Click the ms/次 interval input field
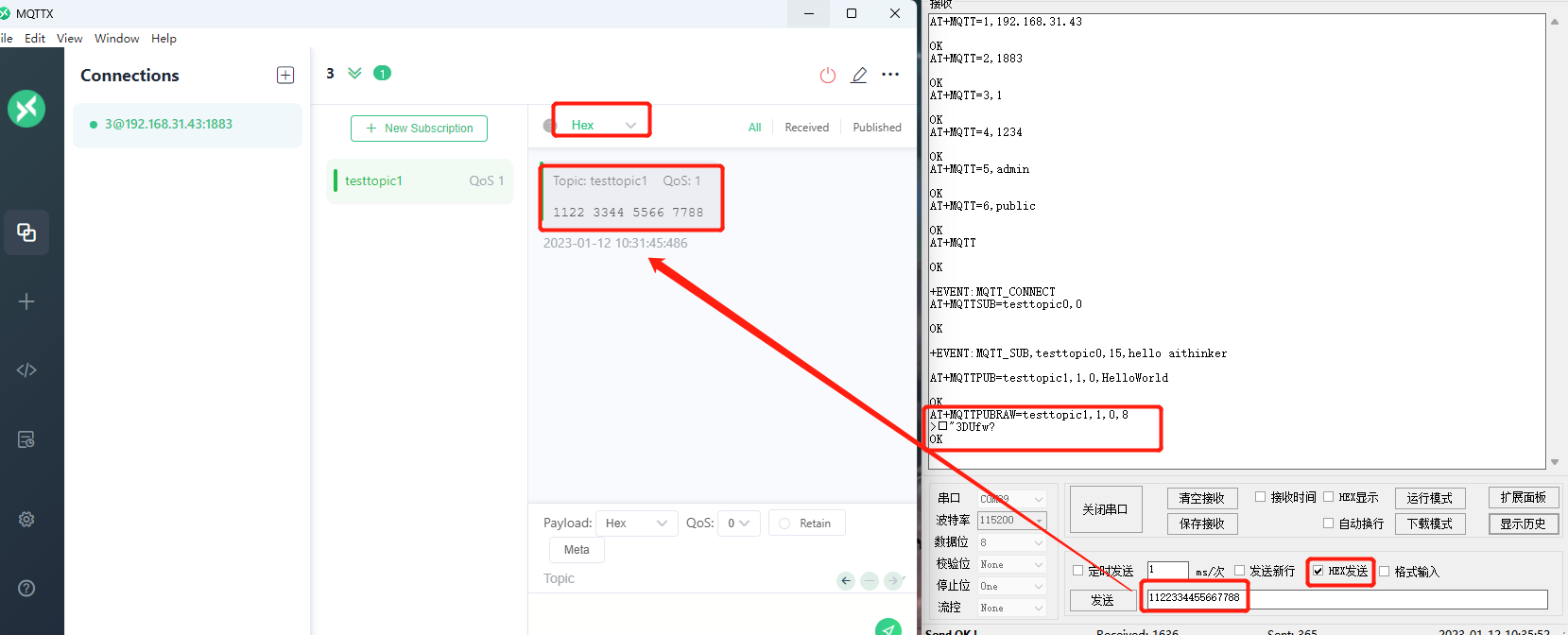1568x635 pixels. coord(1167,570)
